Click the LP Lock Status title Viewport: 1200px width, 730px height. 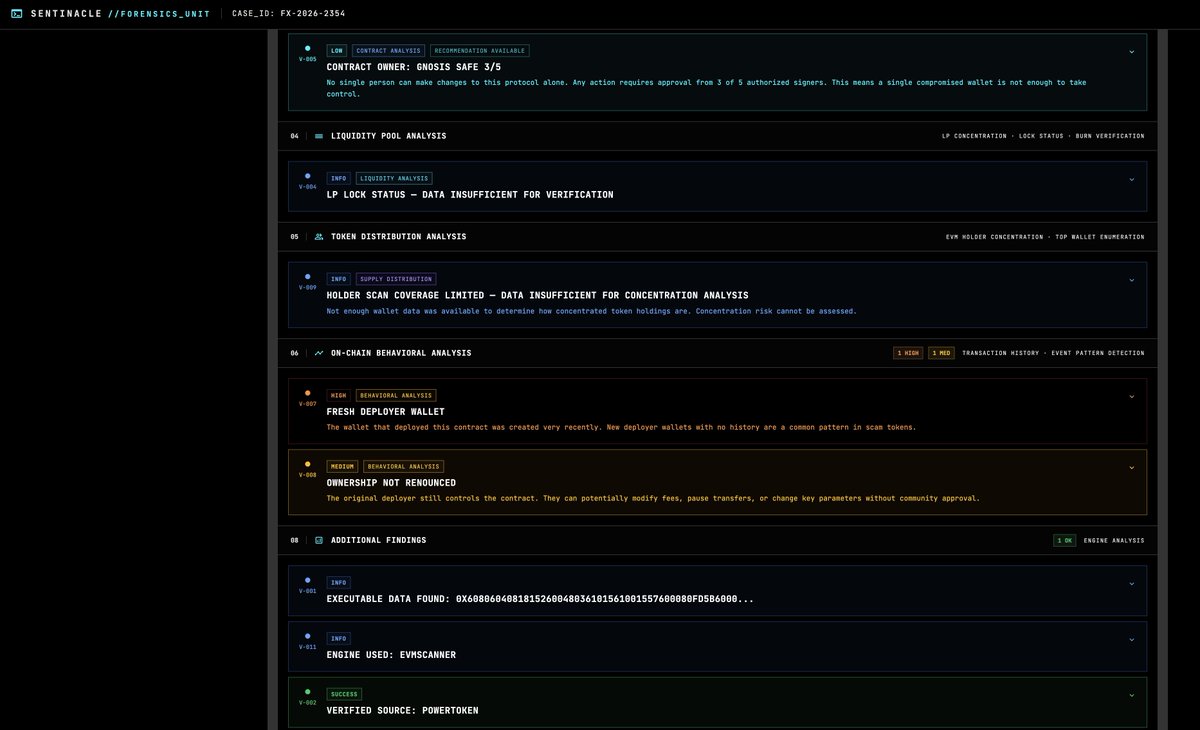pyautogui.click(x=470, y=195)
